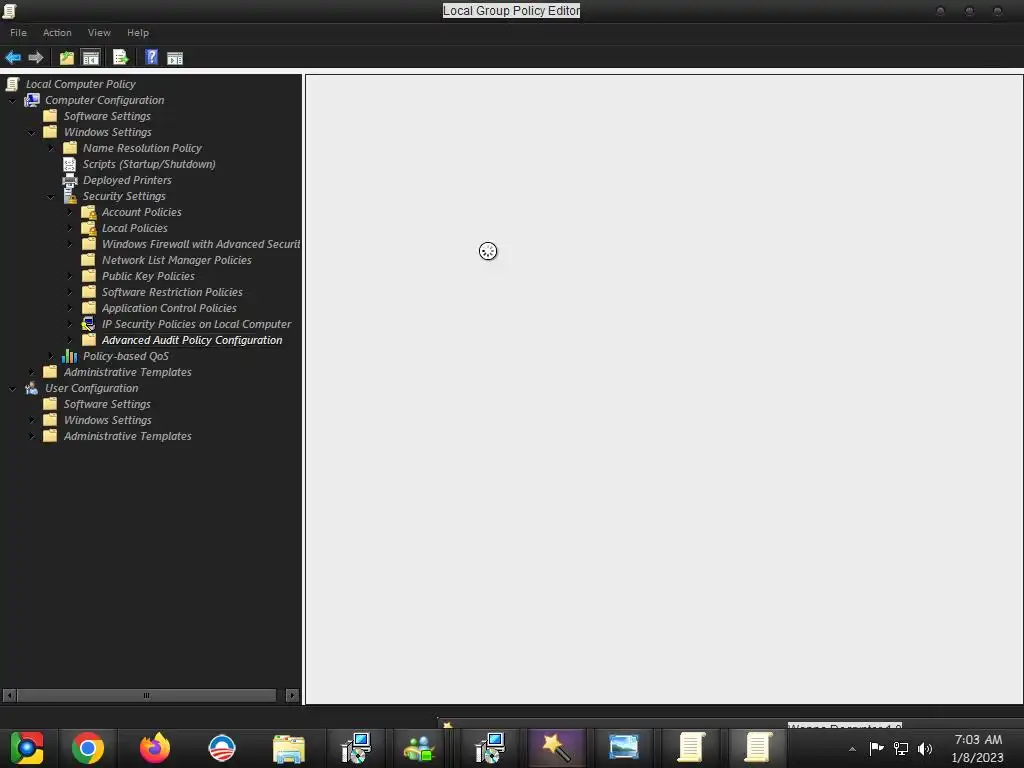This screenshot has width=1024, height=768.
Task: Click the volume speaker tray icon
Action: (x=925, y=748)
